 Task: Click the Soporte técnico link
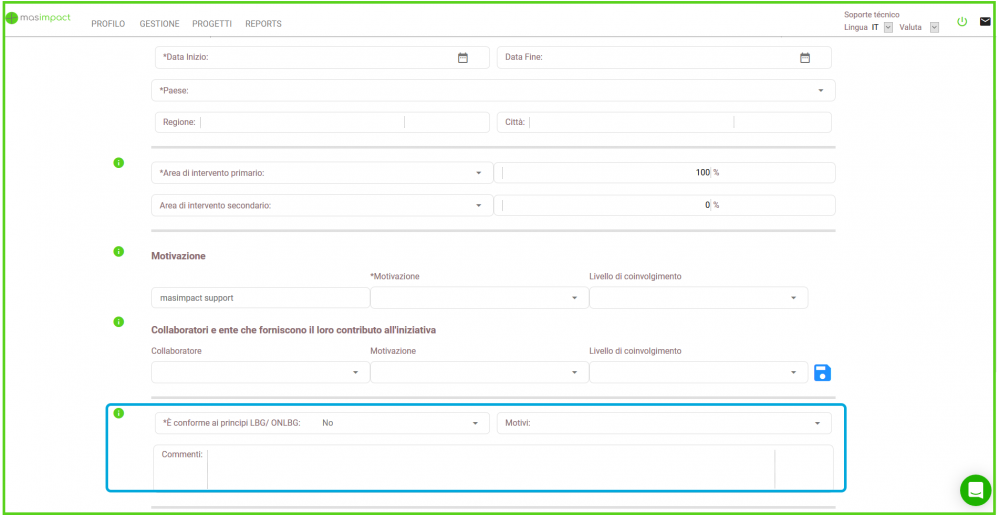coord(871,15)
